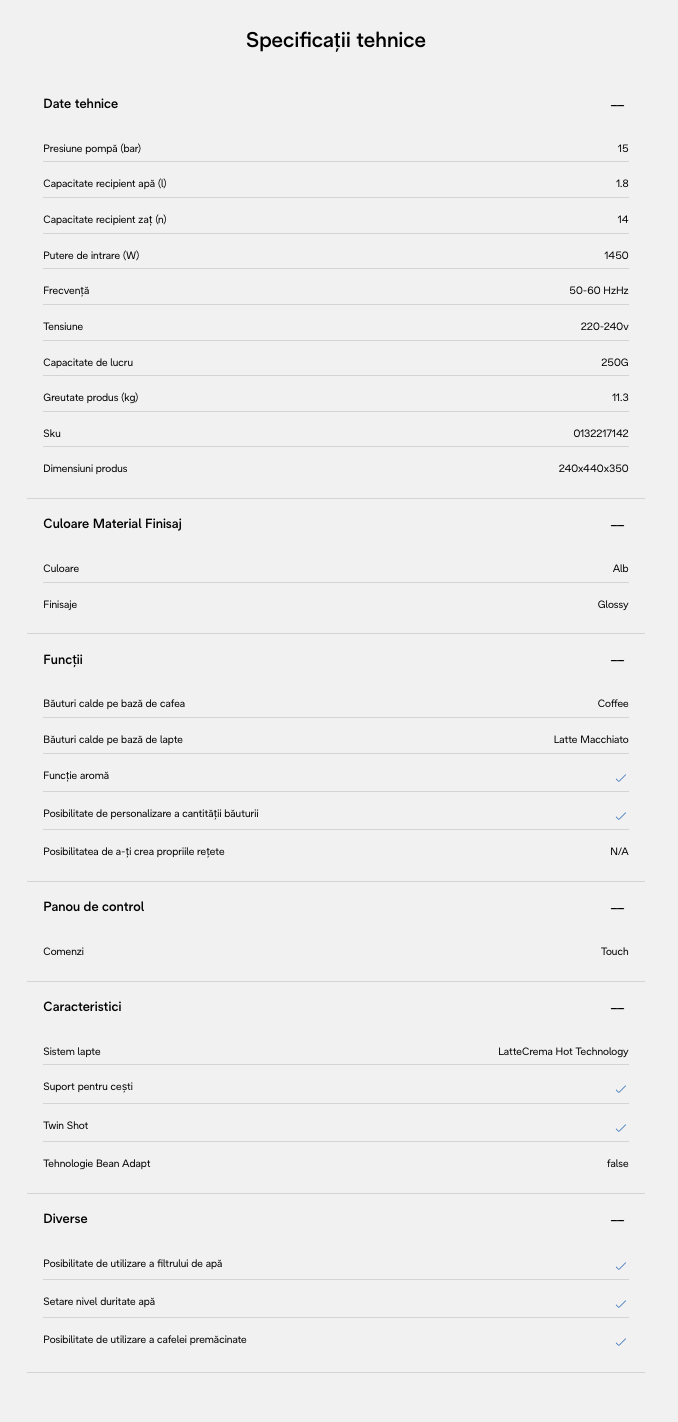Collapse Culoare Material Finisaj section minus icon
This screenshot has width=678, height=1422.
coord(617,525)
